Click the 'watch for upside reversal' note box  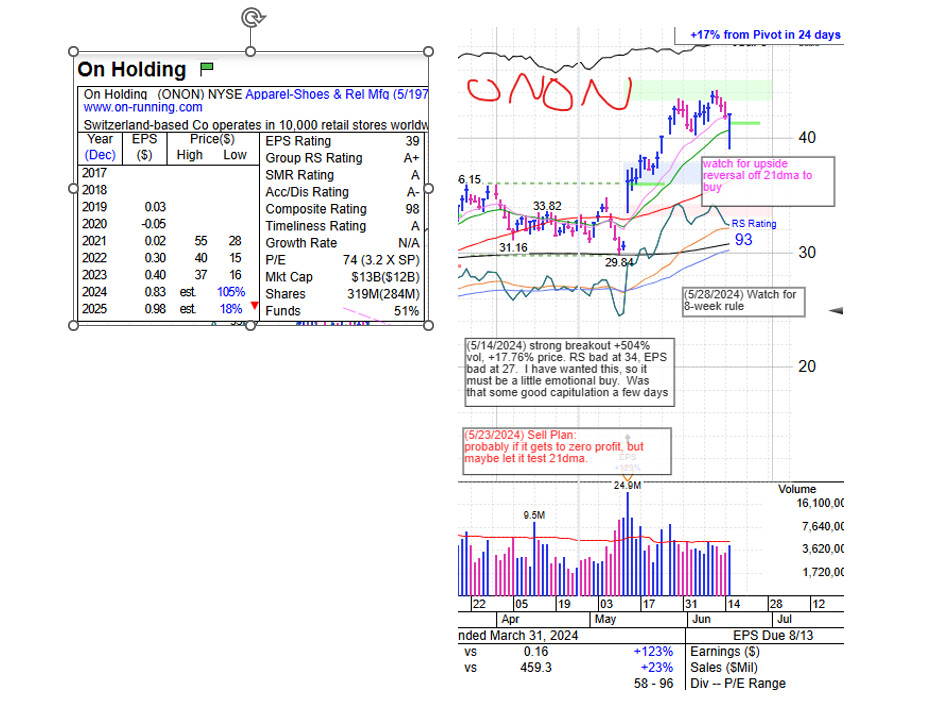point(768,181)
